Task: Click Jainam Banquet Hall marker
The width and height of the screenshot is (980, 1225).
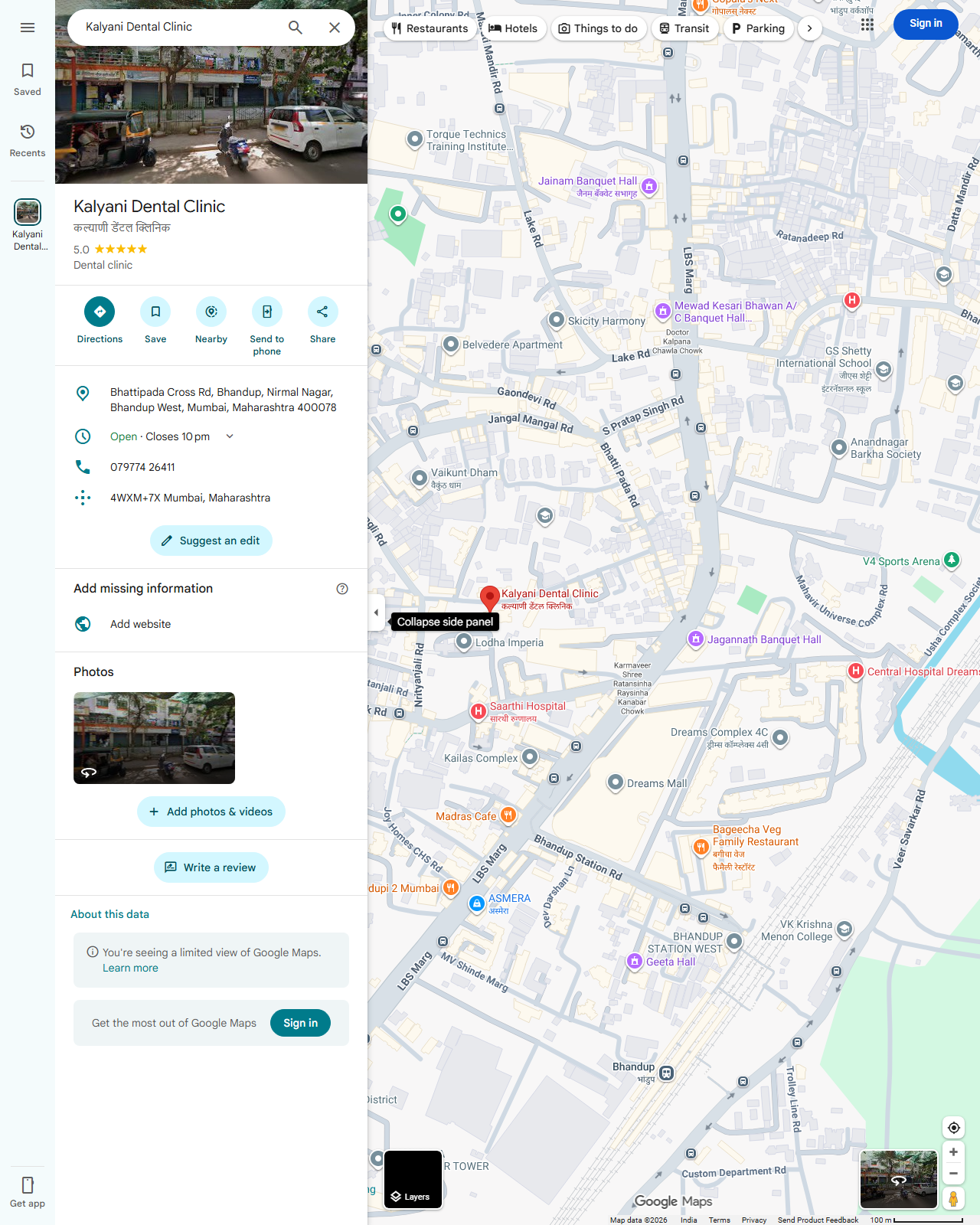Action: (649, 186)
